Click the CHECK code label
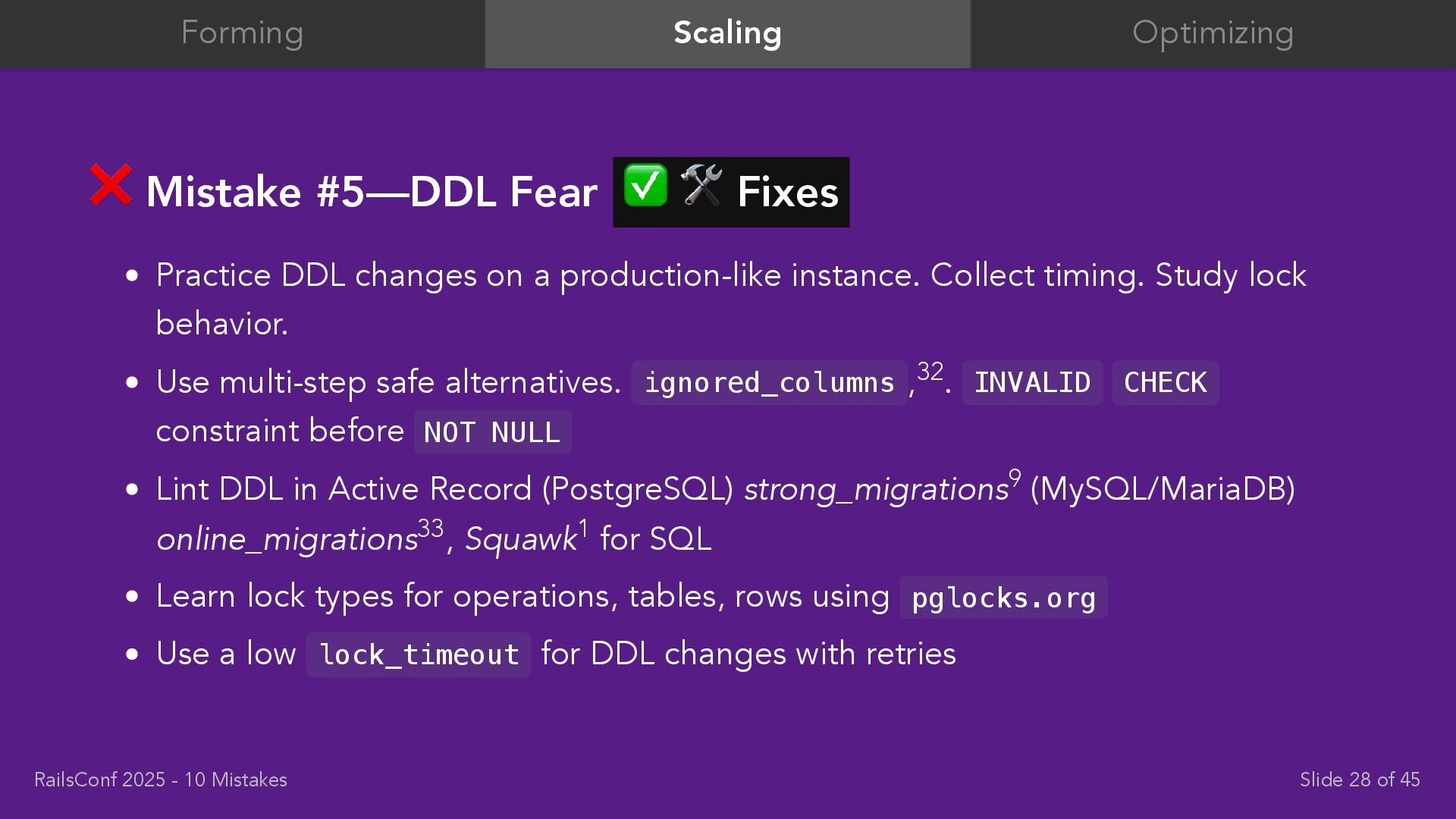1456x819 pixels. [1166, 383]
